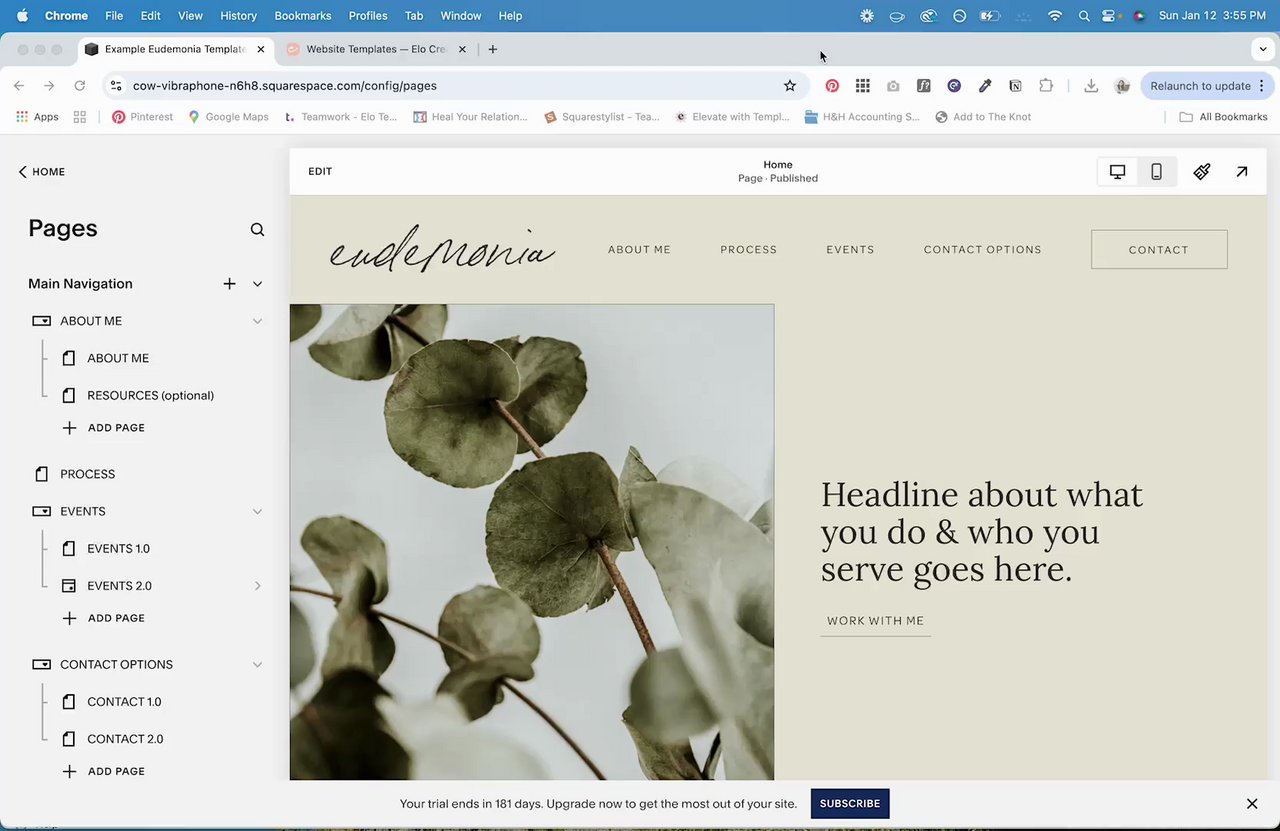1280x831 pixels.
Task: Open the Bookmarks menu in menu bar
Action: (x=303, y=16)
